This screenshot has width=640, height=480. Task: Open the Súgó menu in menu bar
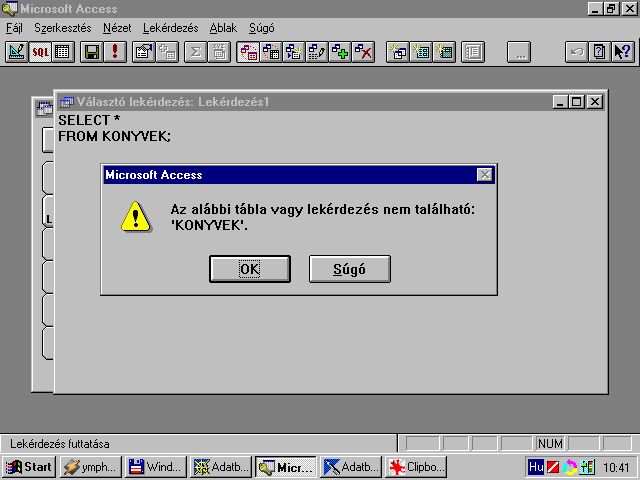pyautogui.click(x=262, y=28)
